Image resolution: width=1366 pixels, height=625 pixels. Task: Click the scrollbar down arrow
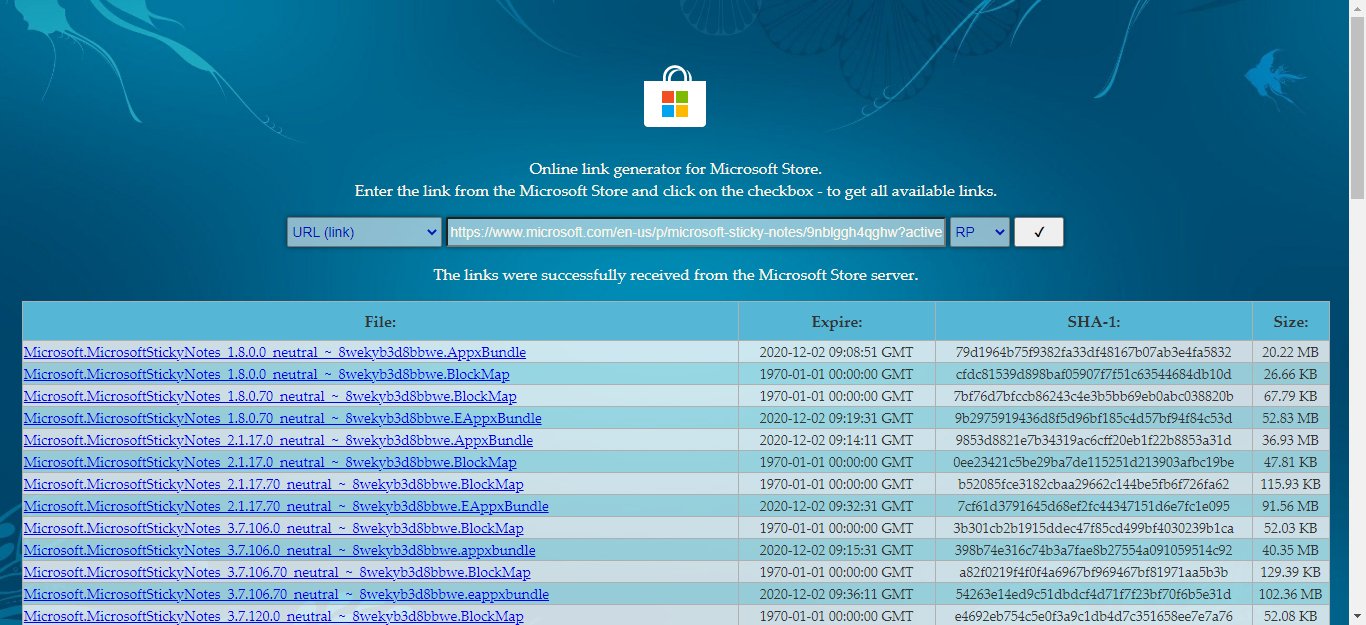coord(1357,616)
